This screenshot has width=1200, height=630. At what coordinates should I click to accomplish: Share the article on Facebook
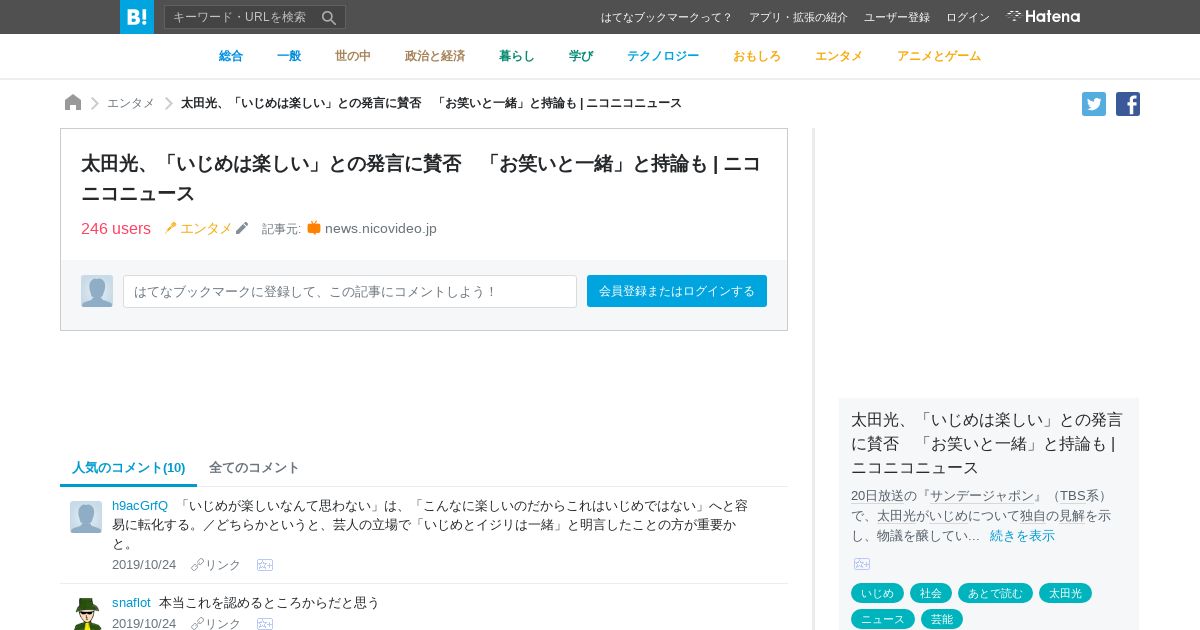(1128, 104)
